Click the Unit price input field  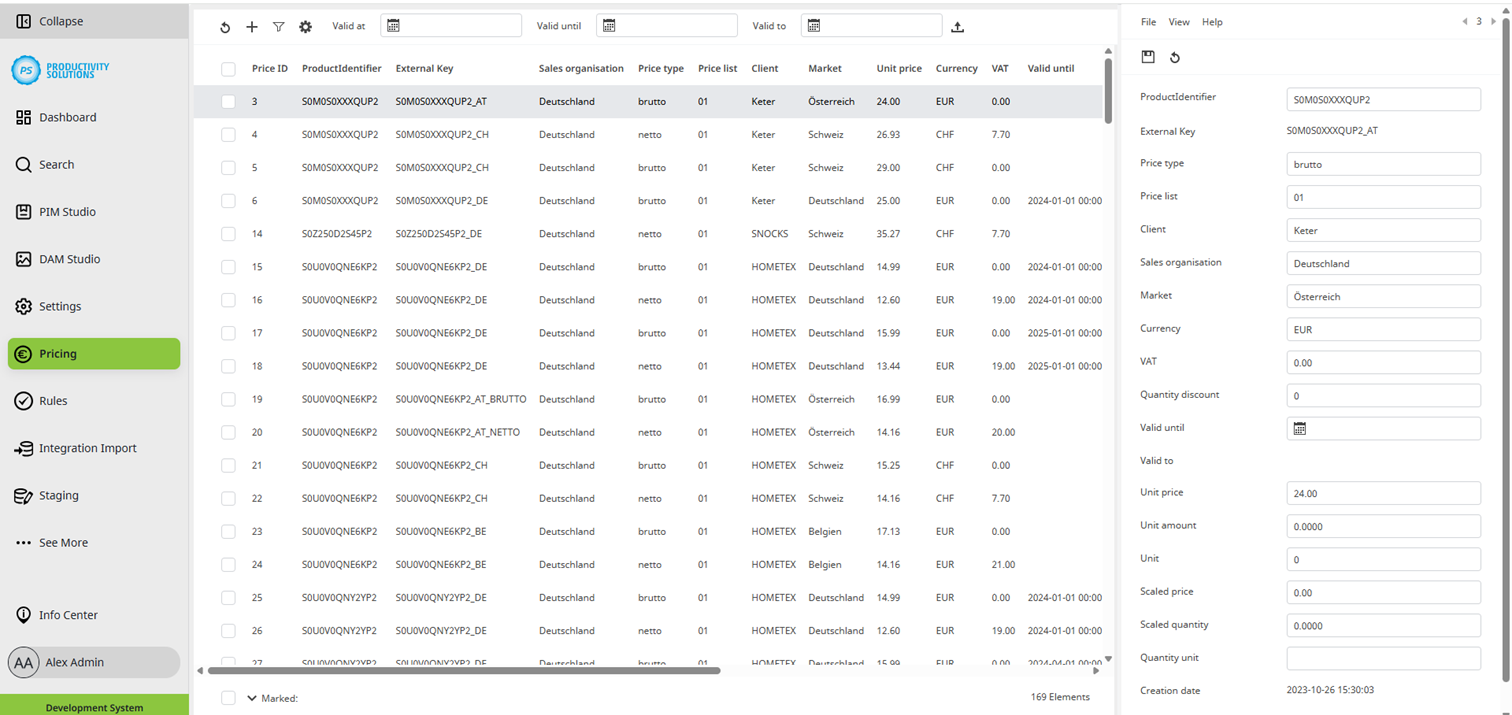click(x=1384, y=493)
